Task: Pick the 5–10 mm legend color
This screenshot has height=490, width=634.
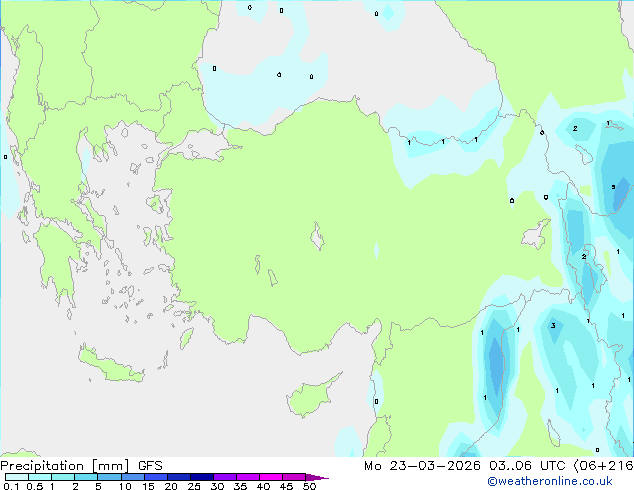Action: (109, 477)
